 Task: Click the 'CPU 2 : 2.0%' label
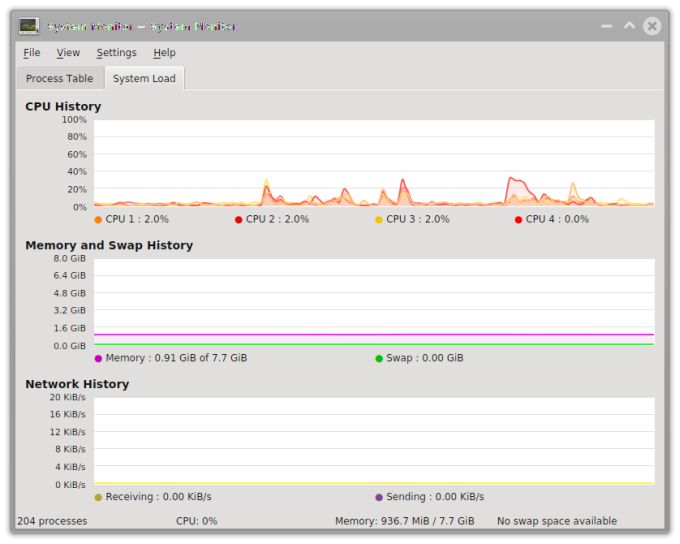(x=278, y=220)
